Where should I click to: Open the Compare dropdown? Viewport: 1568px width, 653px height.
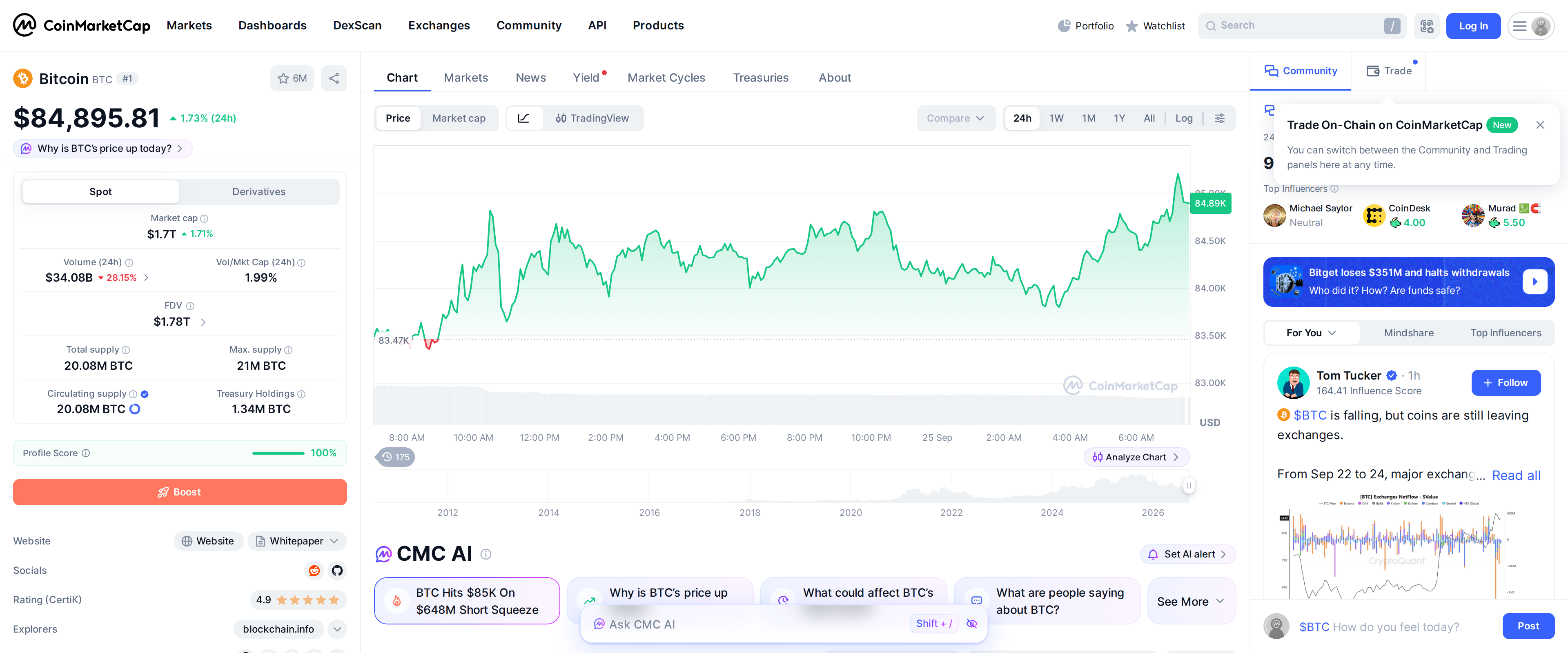coord(955,118)
